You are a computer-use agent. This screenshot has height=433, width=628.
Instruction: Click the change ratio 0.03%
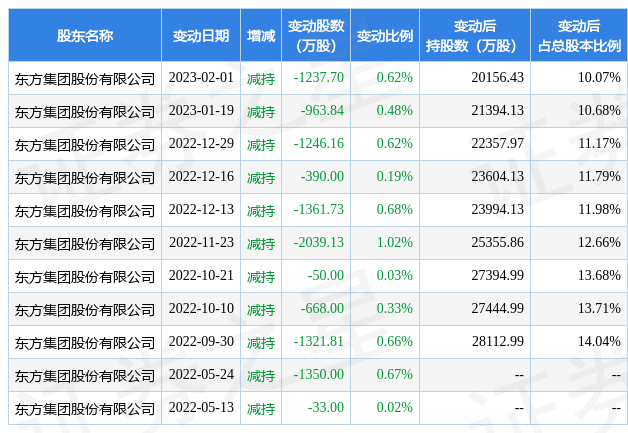tap(395, 276)
